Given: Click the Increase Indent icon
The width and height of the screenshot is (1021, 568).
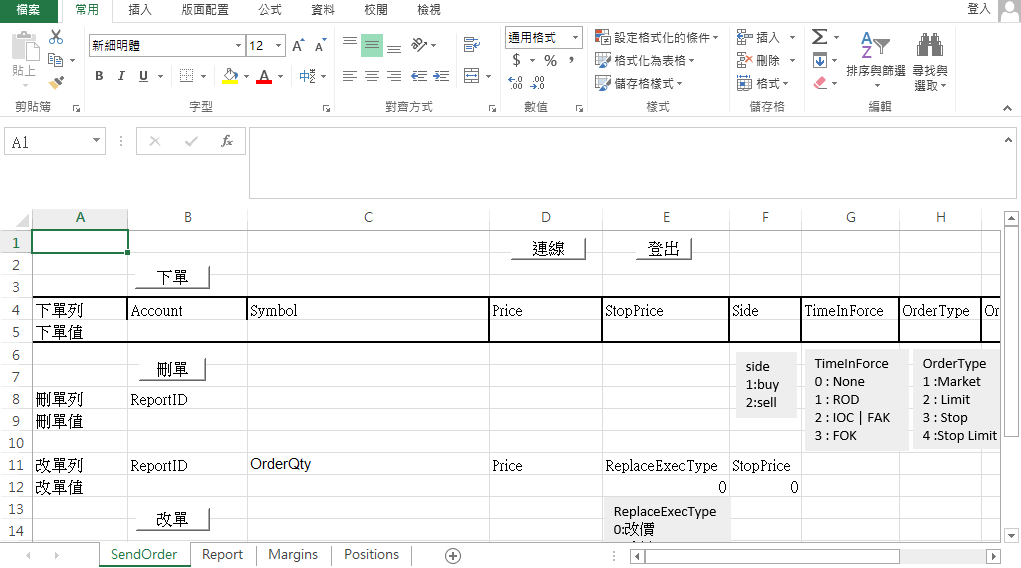Looking at the screenshot, I should 442,76.
